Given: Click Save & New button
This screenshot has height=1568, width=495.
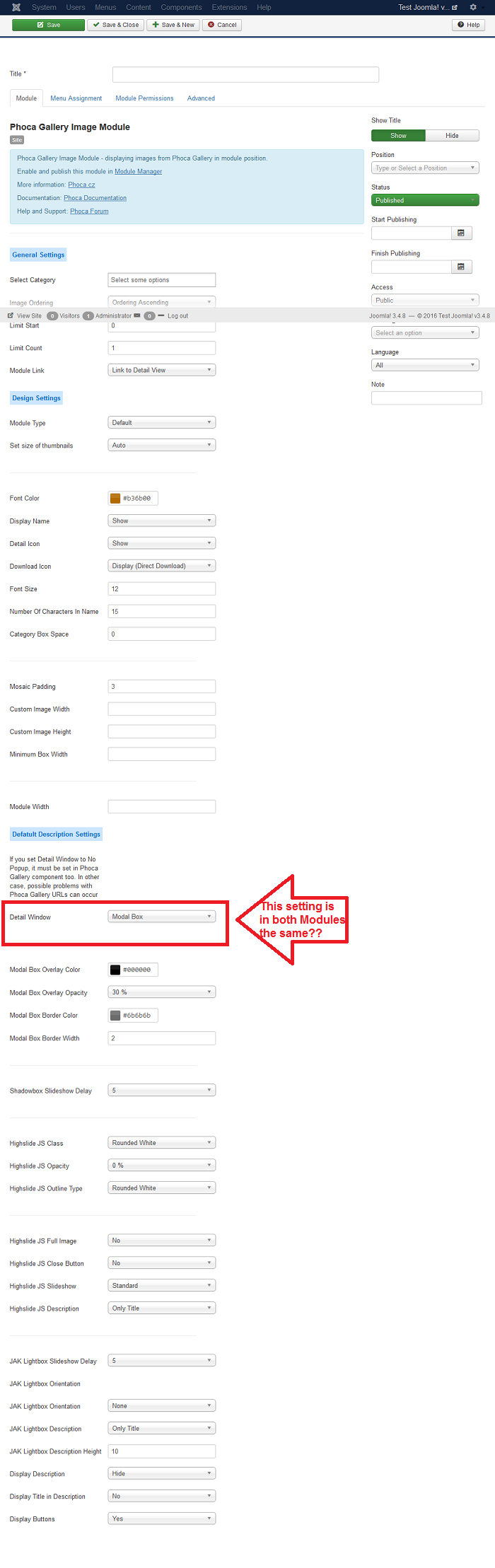Looking at the screenshot, I should [173, 25].
